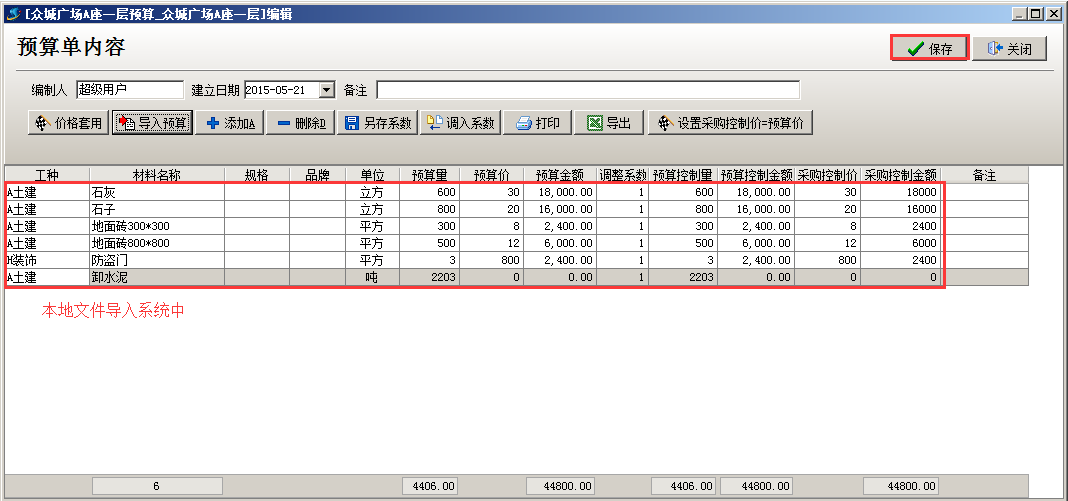Click the 打印 print button
Screen dimensions: 1068x501
538,123
